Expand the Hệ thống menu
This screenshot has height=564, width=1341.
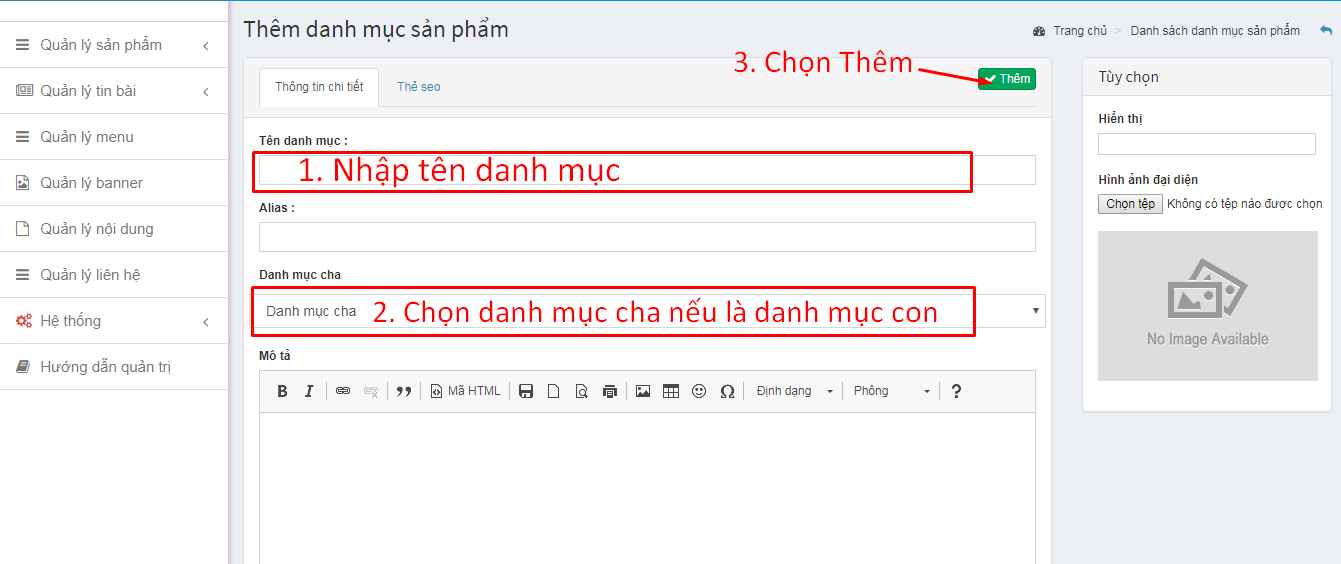coord(114,321)
